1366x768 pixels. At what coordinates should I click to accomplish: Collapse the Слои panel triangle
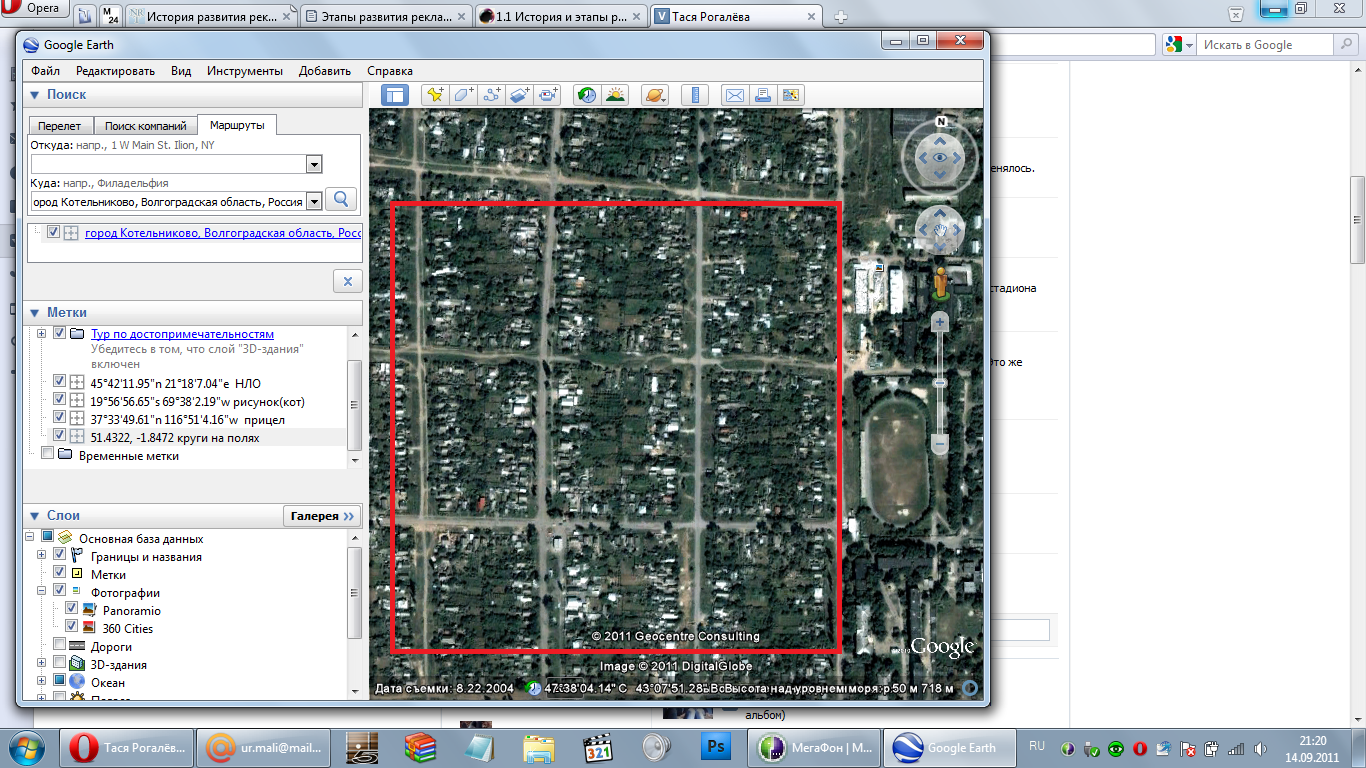[34, 516]
